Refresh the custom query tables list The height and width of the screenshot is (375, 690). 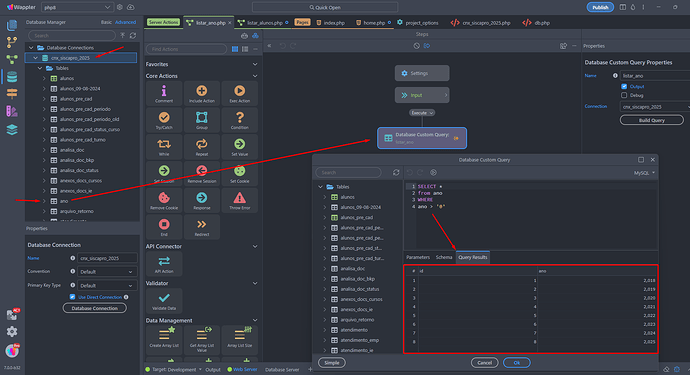396,173
